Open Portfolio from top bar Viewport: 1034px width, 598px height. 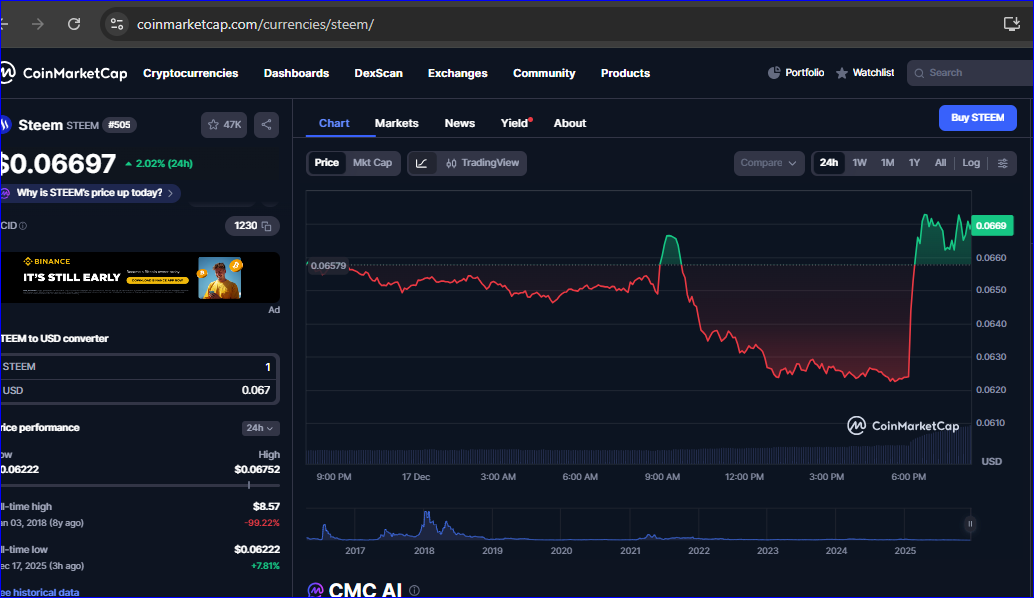pos(796,73)
